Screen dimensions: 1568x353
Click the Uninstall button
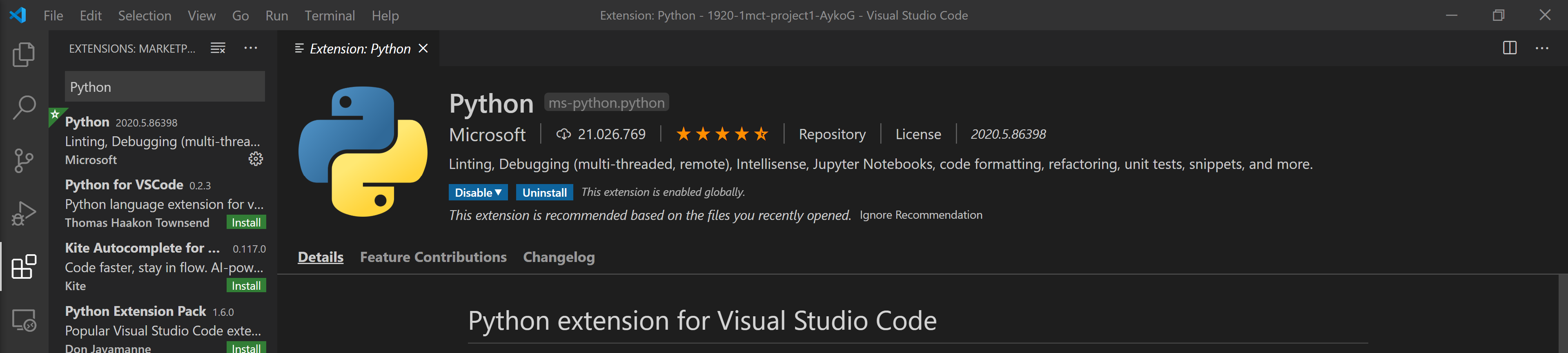click(544, 192)
